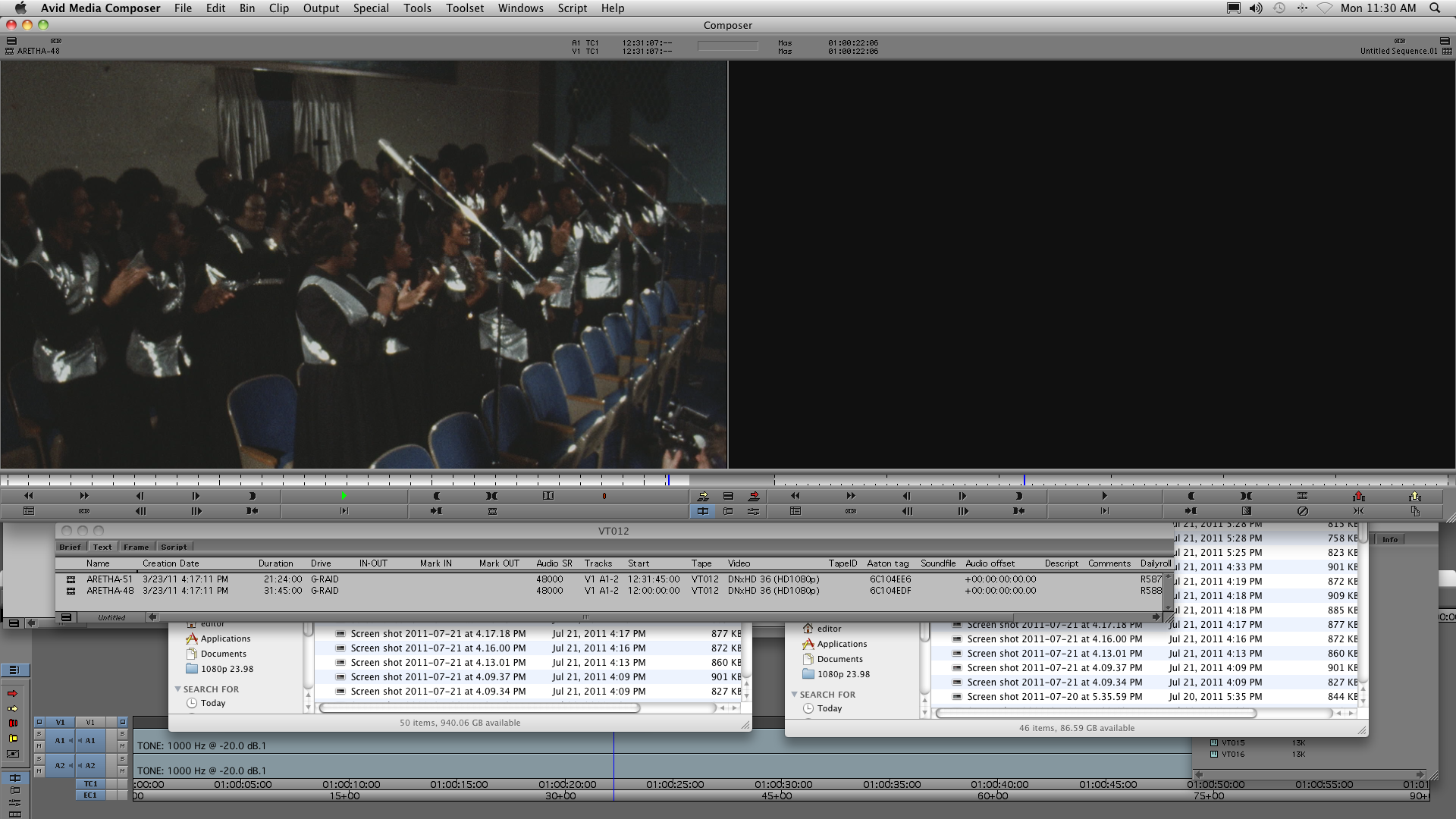The height and width of the screenshot is (819, 1456).
Task: Click the Overwrite red arrow icon
Action: coord(754,496)
